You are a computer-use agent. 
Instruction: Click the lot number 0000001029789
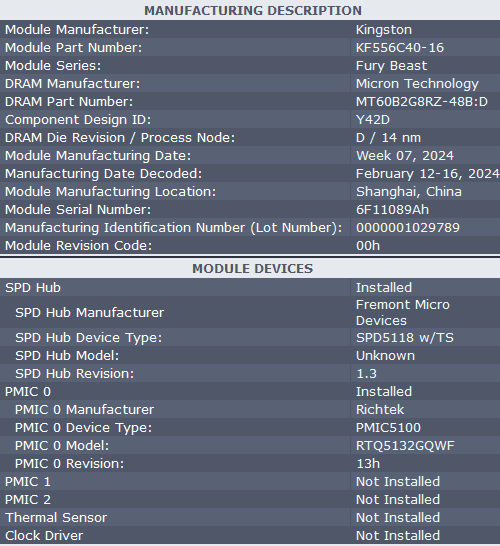408,228
